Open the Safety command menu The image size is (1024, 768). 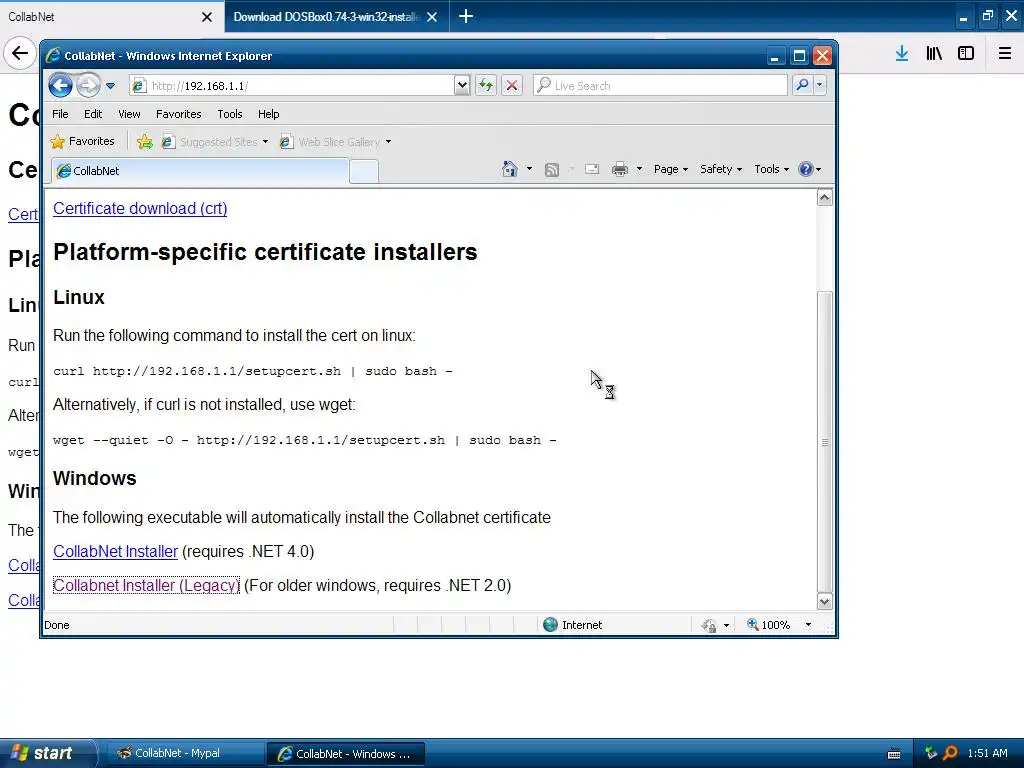(720, 169)
